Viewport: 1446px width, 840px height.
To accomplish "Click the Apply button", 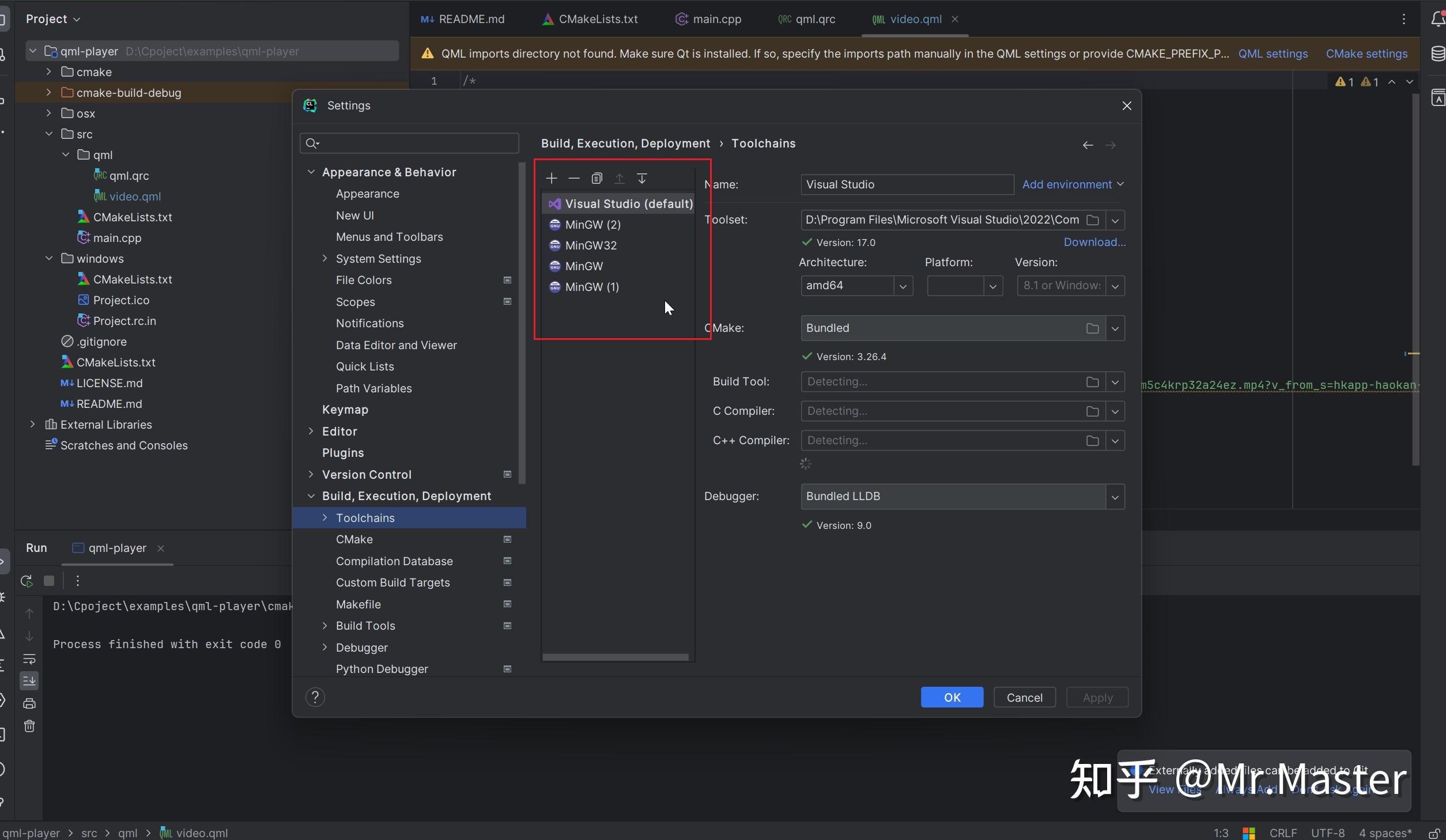I will point(1096,697).
